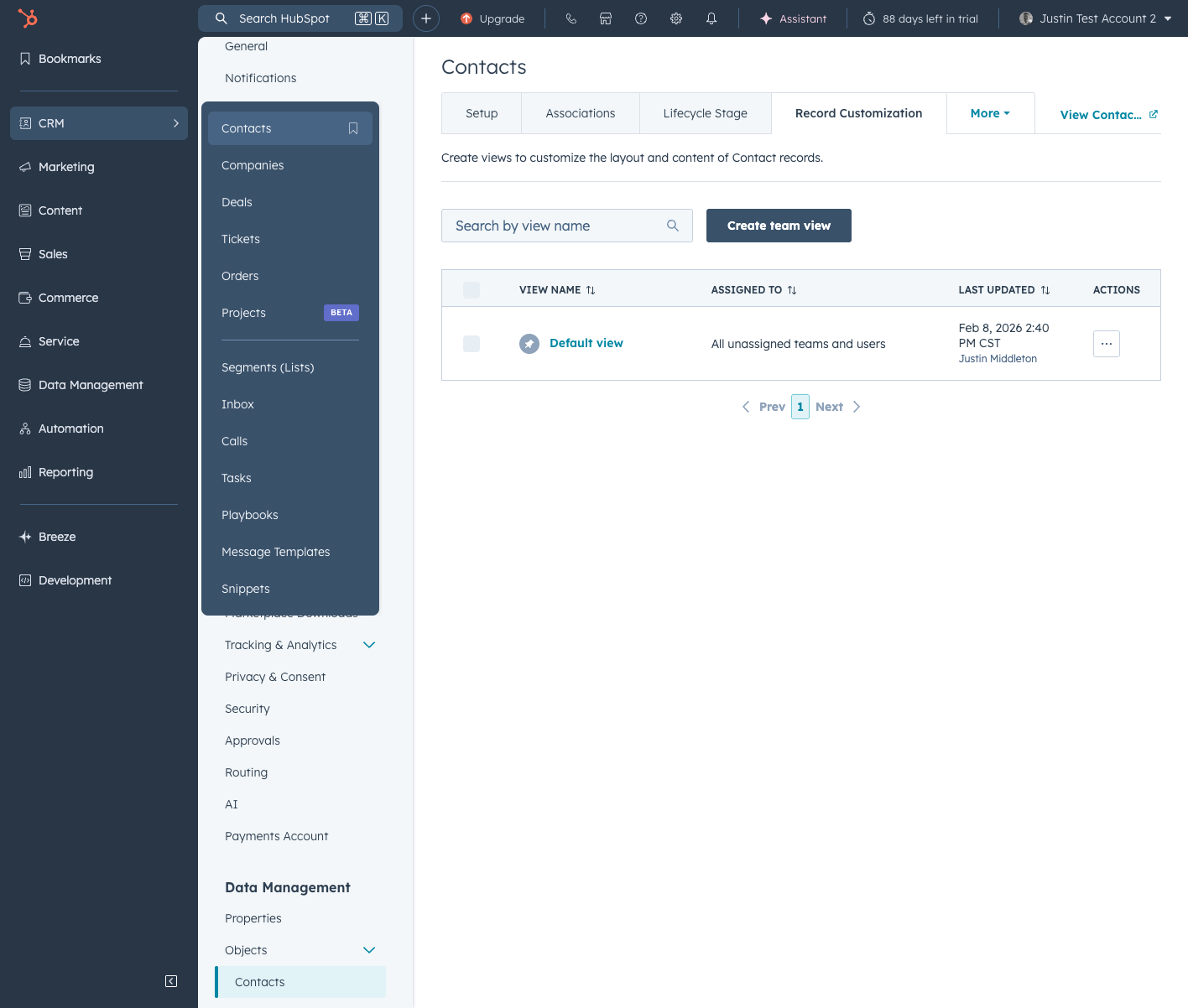Open Companies in CRM flyout
This screenshot has height=1008, width=1188.
290,165
